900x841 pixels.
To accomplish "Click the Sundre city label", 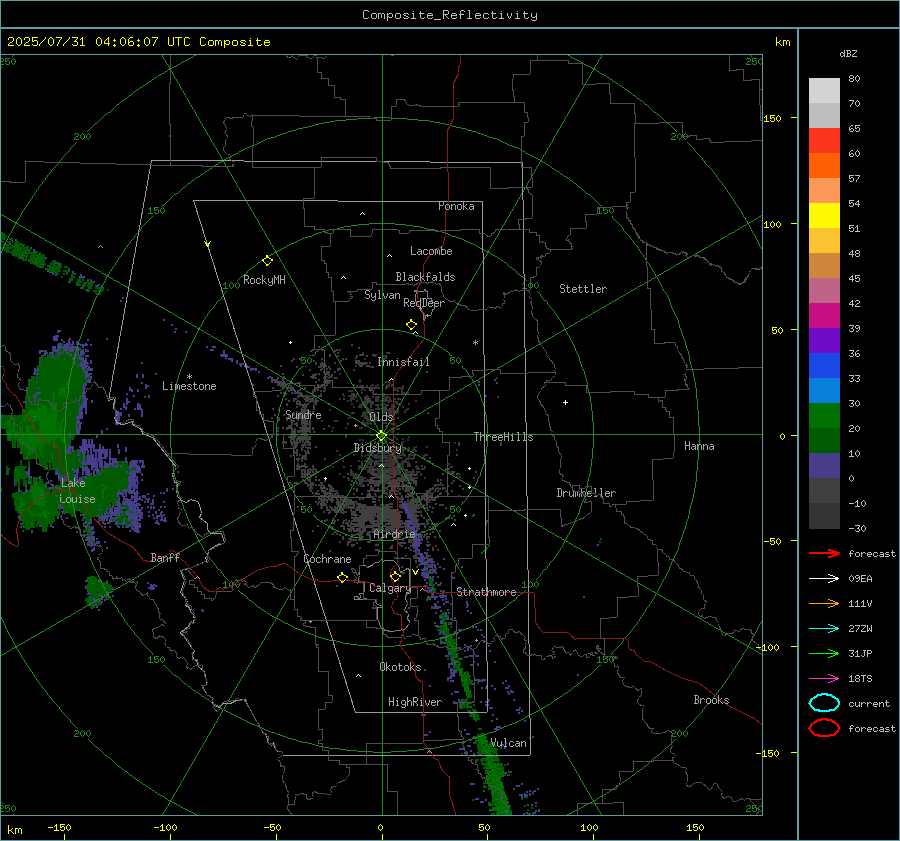I will point(303,415).
